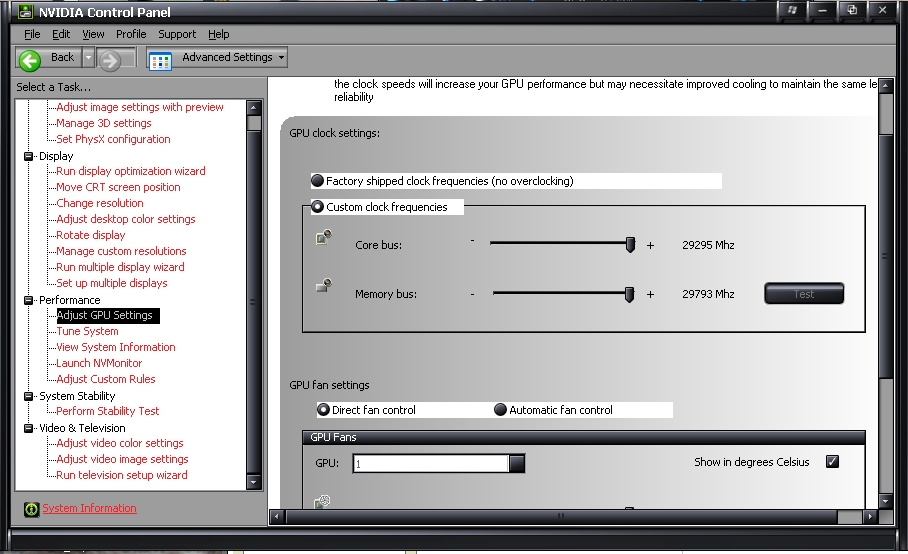Click the Core bus chip icon
908x554 pixels.
[x=323, y=238]
